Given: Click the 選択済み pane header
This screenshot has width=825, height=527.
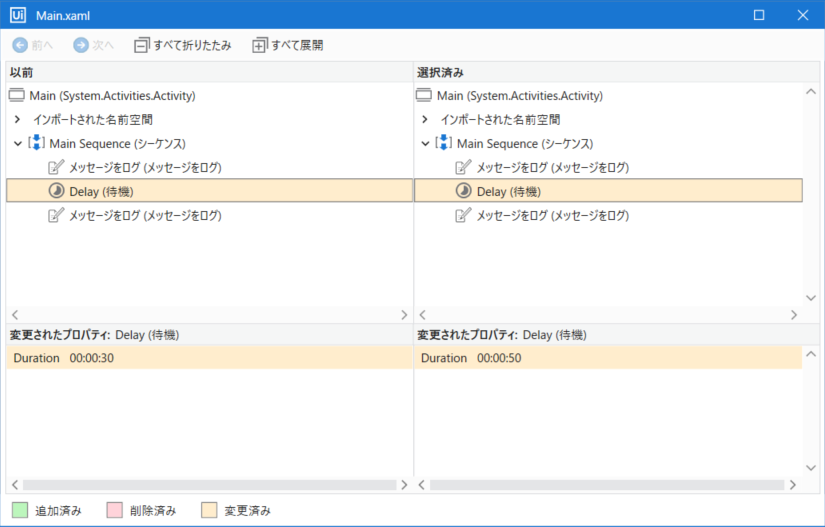Looking at the screenshot, I should click(617, 72).
